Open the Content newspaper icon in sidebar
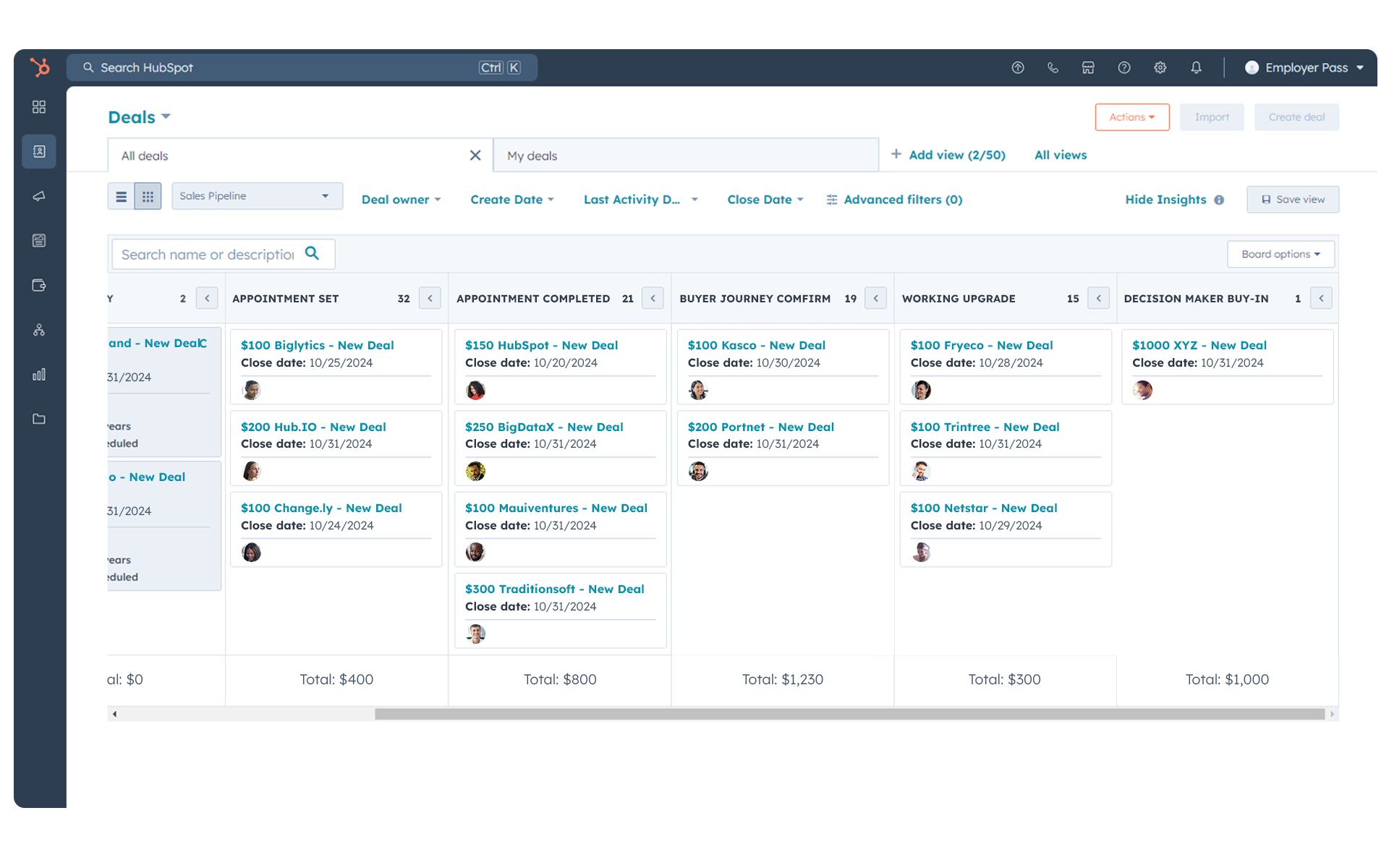The width and height of the screenshot is (1389, 868). [39, 240]
